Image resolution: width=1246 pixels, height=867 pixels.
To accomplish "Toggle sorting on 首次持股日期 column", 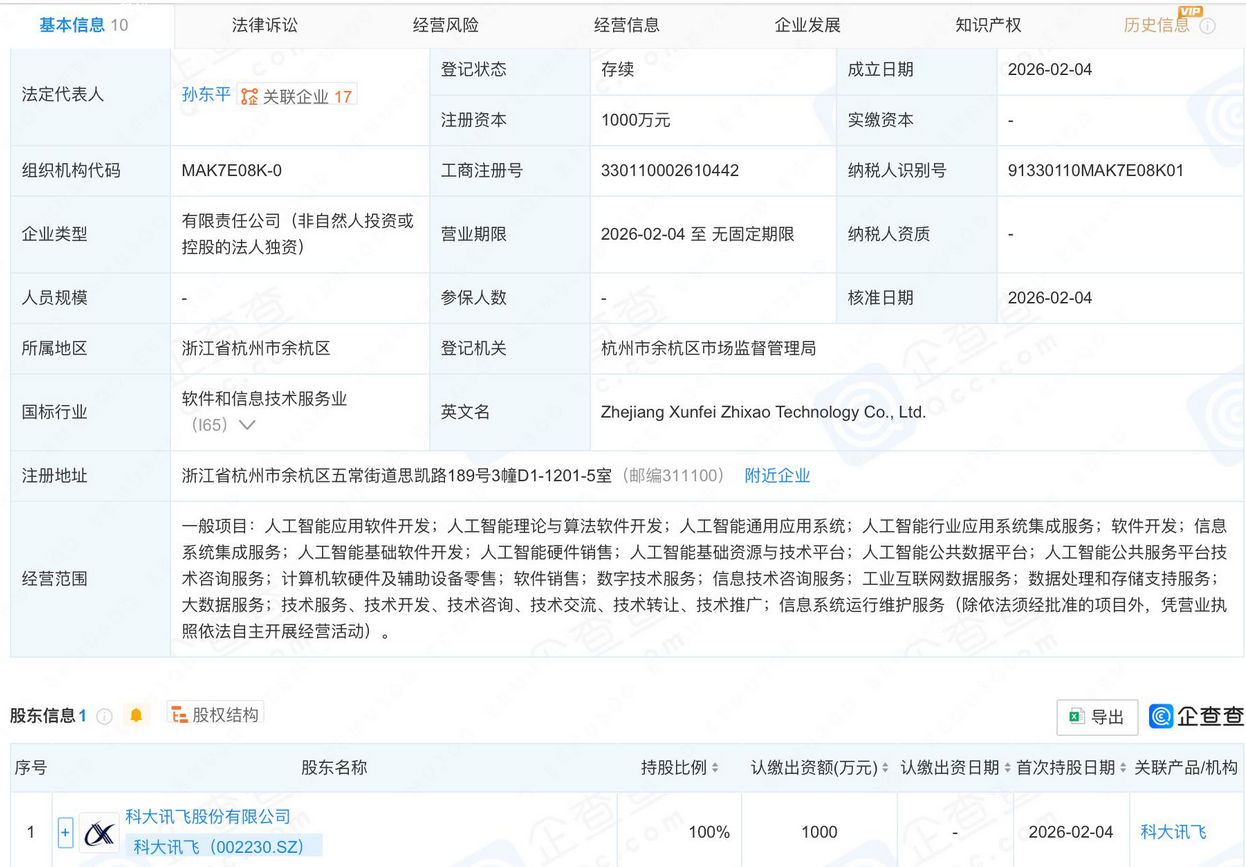I will tap(1122, 768).
